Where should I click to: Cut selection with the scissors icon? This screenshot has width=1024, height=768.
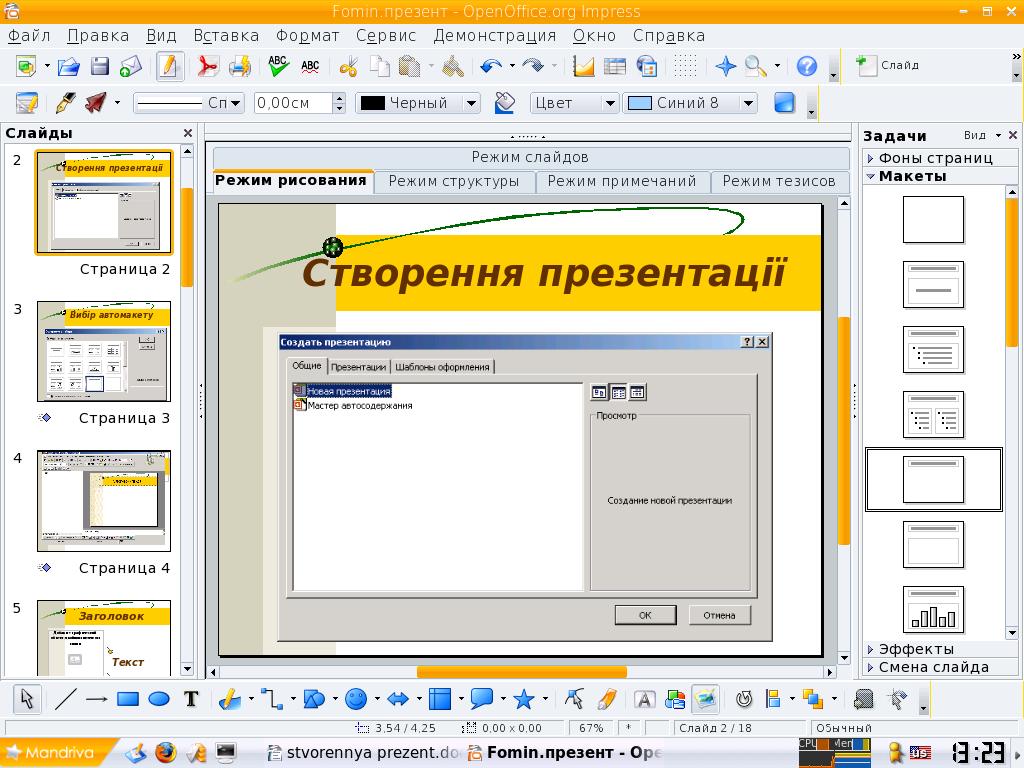[x=349, y=66]
